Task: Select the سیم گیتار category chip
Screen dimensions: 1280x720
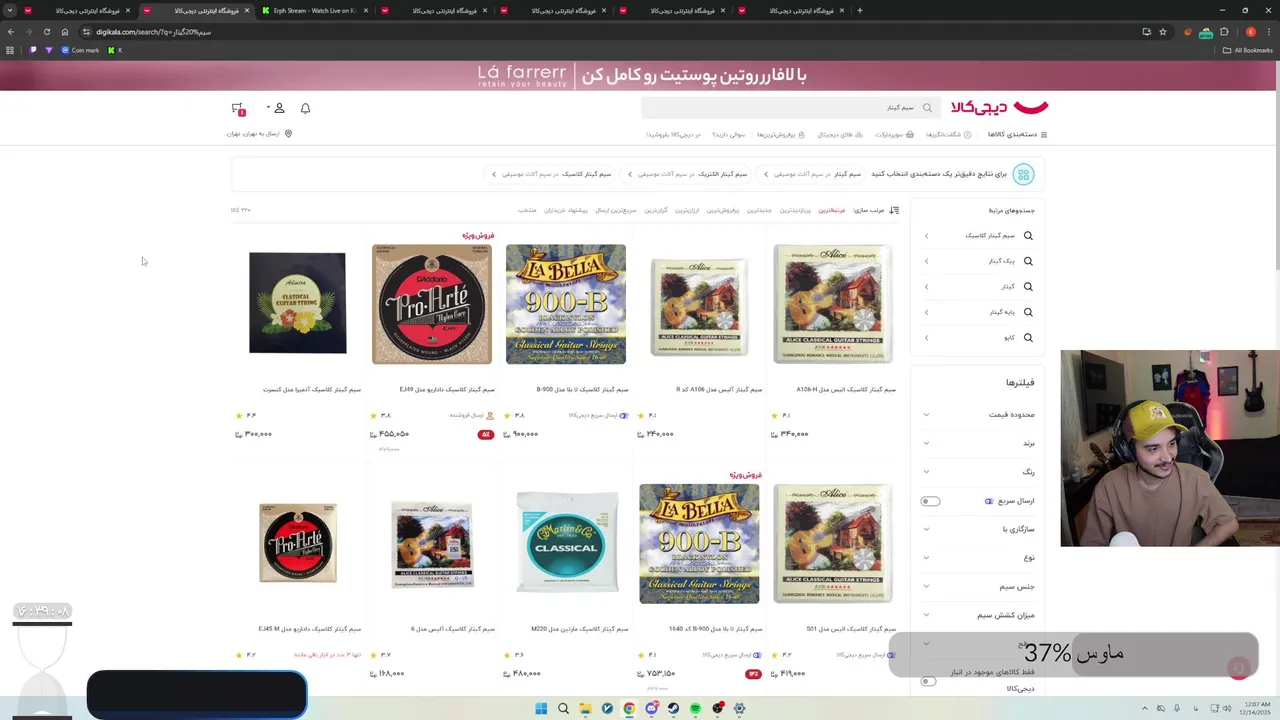Action: pos(812,174)
